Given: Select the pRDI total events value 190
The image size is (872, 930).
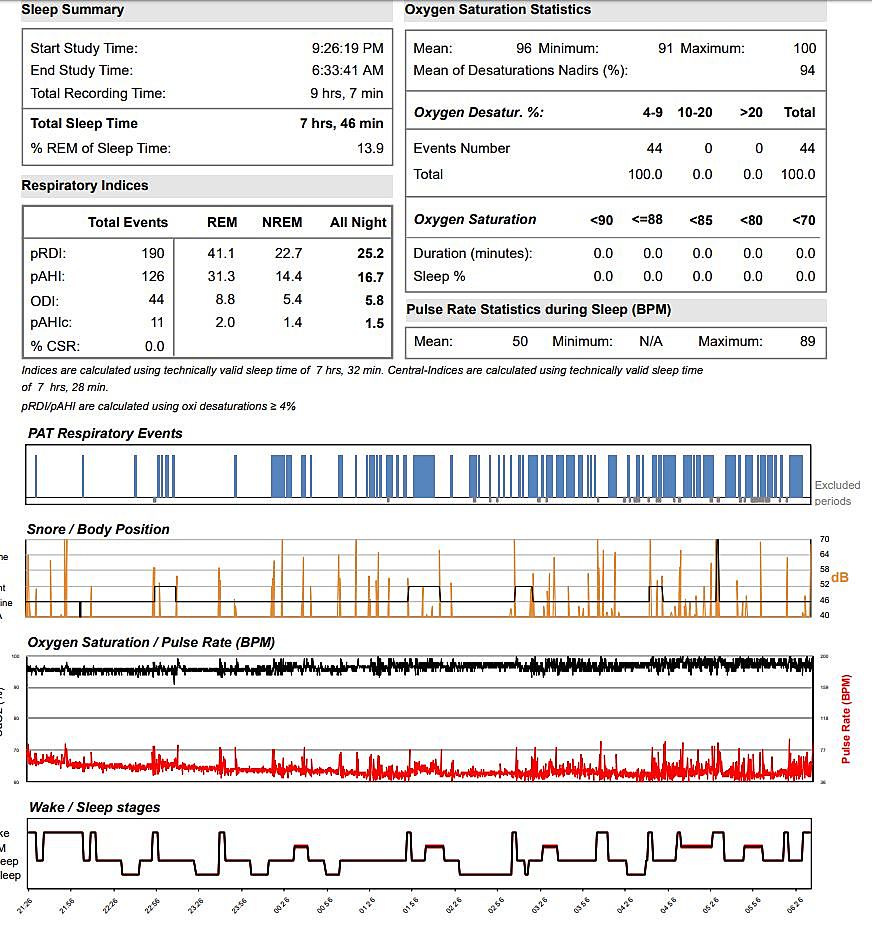Looking at the screenshot, I should click(x=152, y=253).
